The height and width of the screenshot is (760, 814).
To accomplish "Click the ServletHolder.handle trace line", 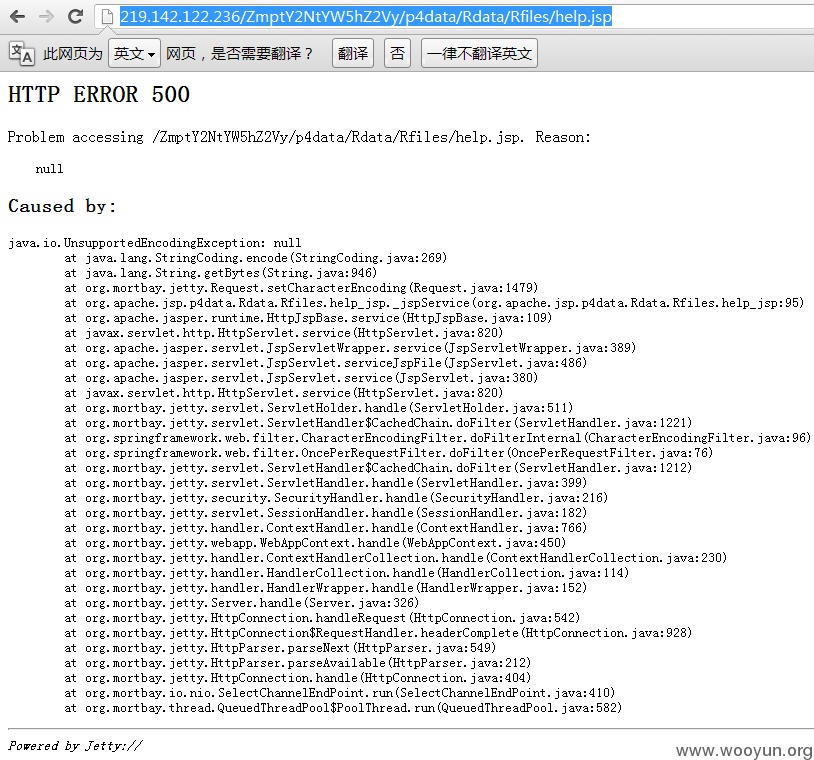I will click(319, 409).
